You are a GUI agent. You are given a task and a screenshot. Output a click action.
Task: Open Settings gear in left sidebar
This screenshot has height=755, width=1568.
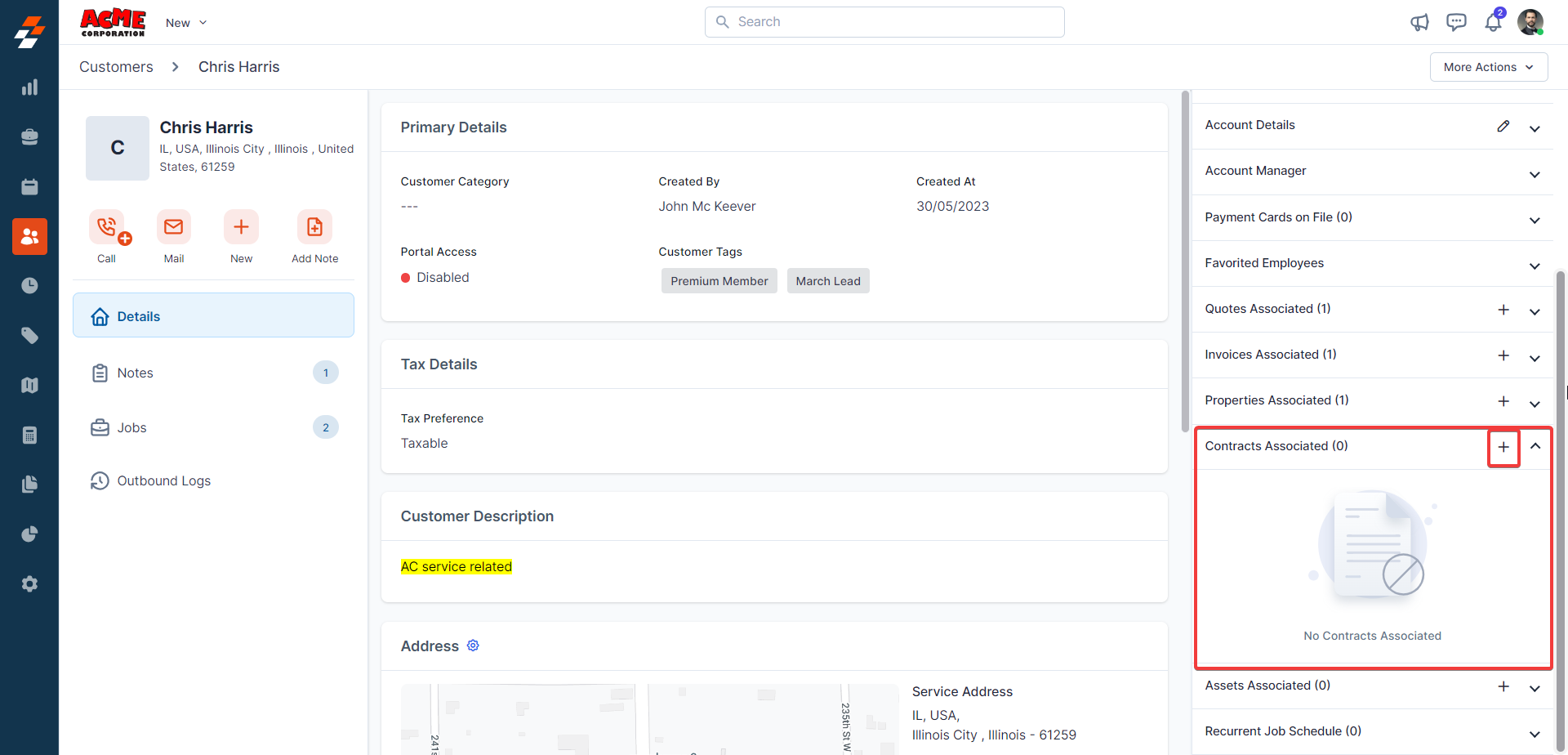tap(29, 584)
